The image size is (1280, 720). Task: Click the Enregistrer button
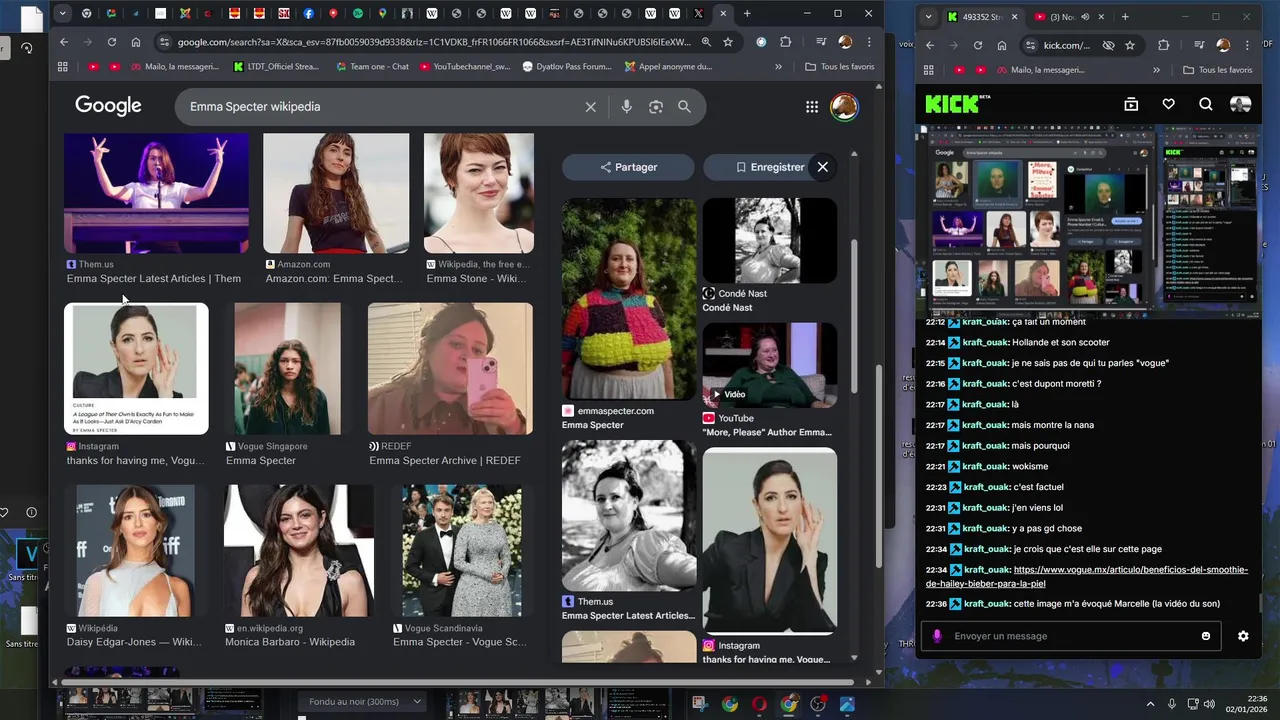(x=769, y=167)
